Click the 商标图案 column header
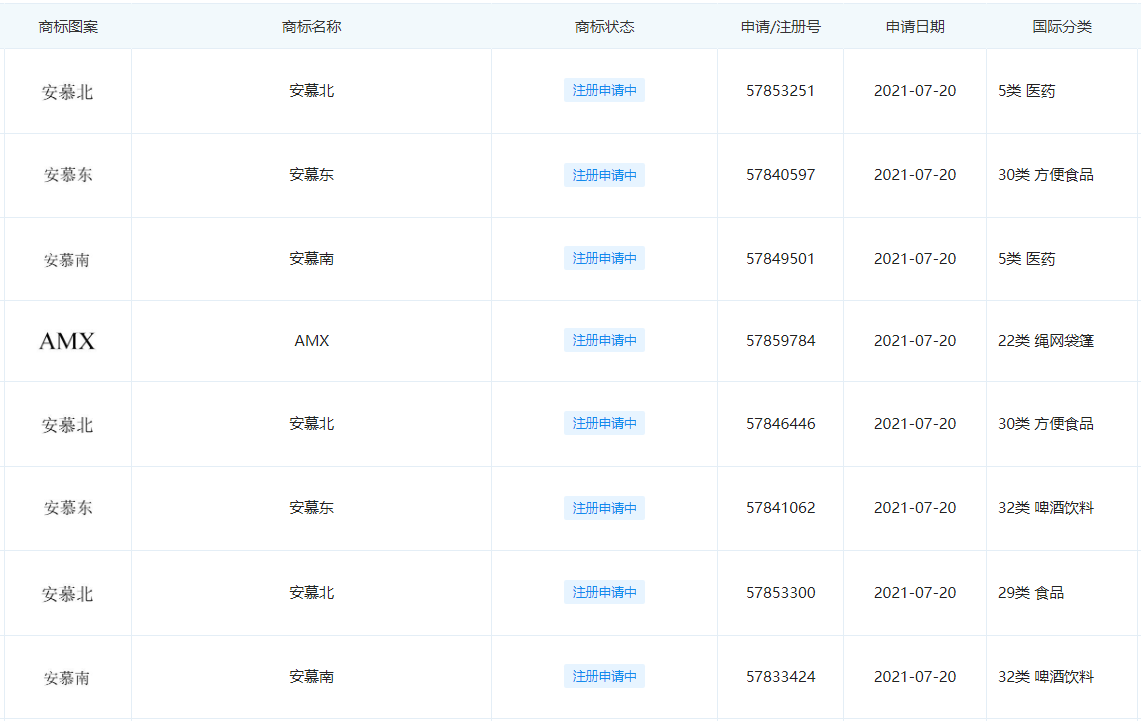This screenshot has width=1141, height=721. point(68,27)
